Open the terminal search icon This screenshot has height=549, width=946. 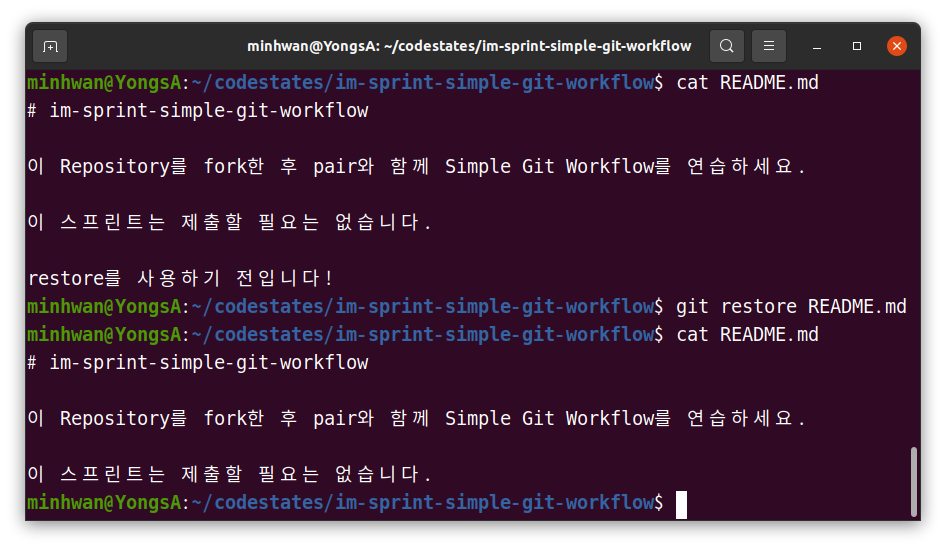[x=726, y=46]
